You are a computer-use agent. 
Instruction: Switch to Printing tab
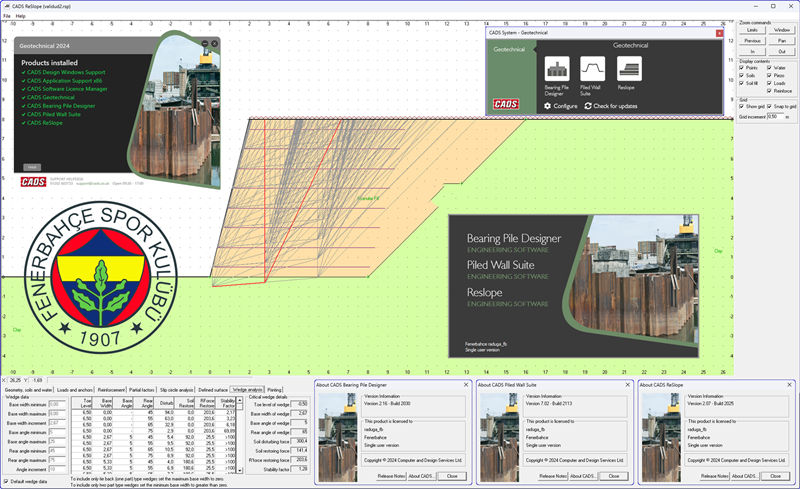coord(274,389)
